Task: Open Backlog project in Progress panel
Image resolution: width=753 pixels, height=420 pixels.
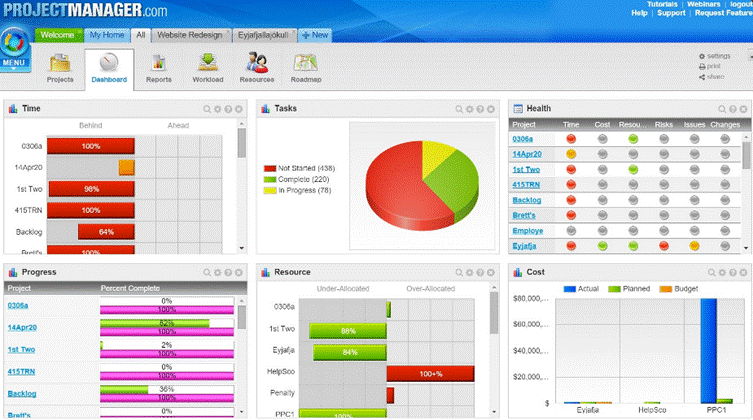Action: click(x=22, y=394)
